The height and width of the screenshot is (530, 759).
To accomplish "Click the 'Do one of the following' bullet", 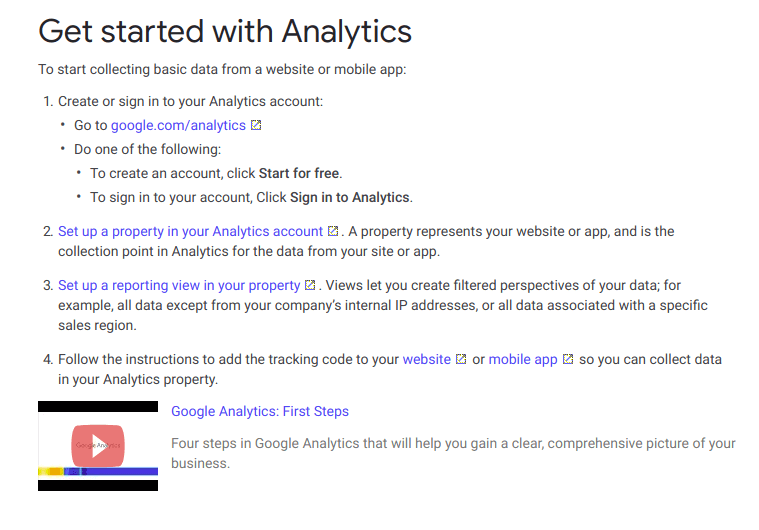I will (x=147, y=150).
